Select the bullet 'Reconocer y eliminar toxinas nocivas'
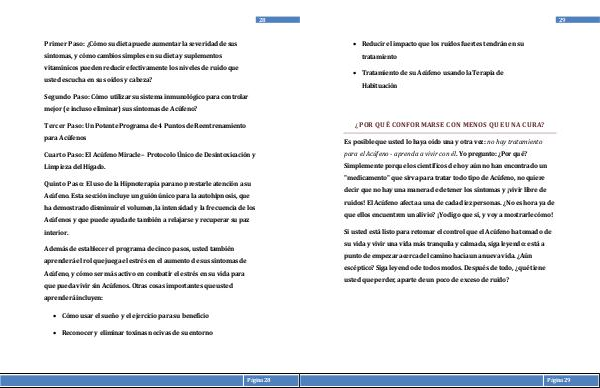The image size is (600, 388). [137, 333]
